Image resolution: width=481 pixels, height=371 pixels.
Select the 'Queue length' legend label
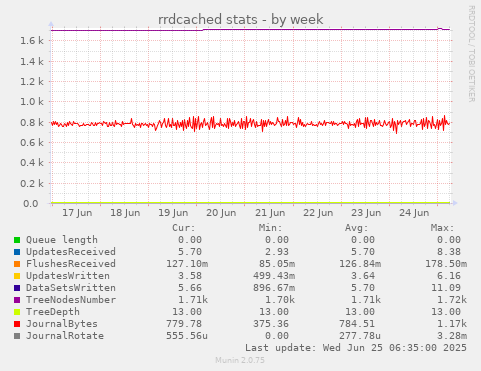tap(62, 240)
